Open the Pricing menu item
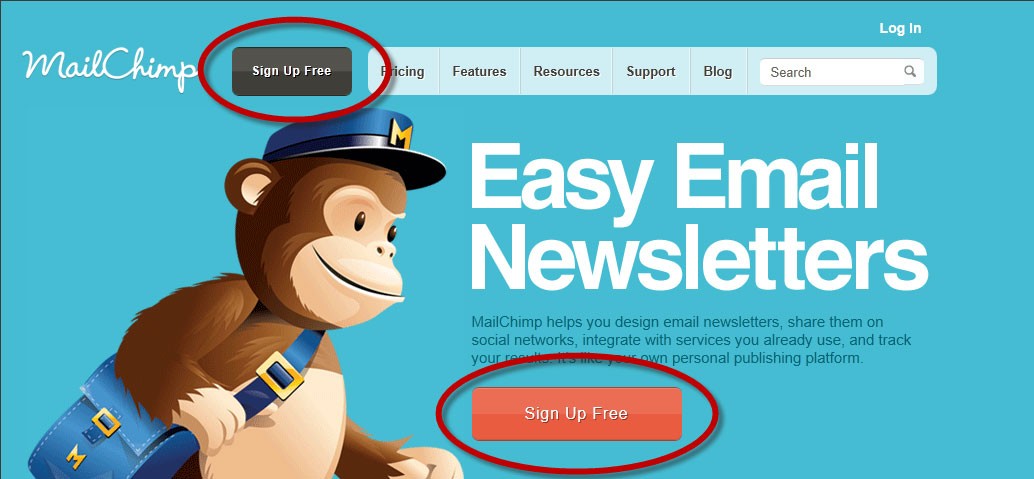1034x479 pixels. point(403,71)
